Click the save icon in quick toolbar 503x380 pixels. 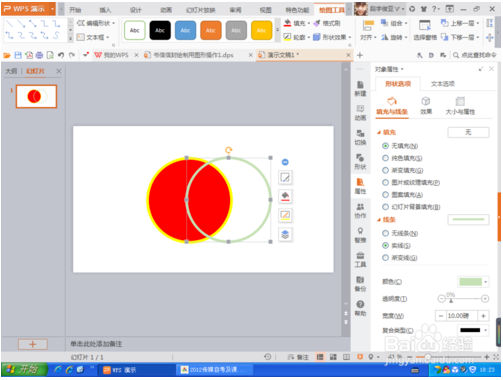pyautogui.click(x=18, y=55)
